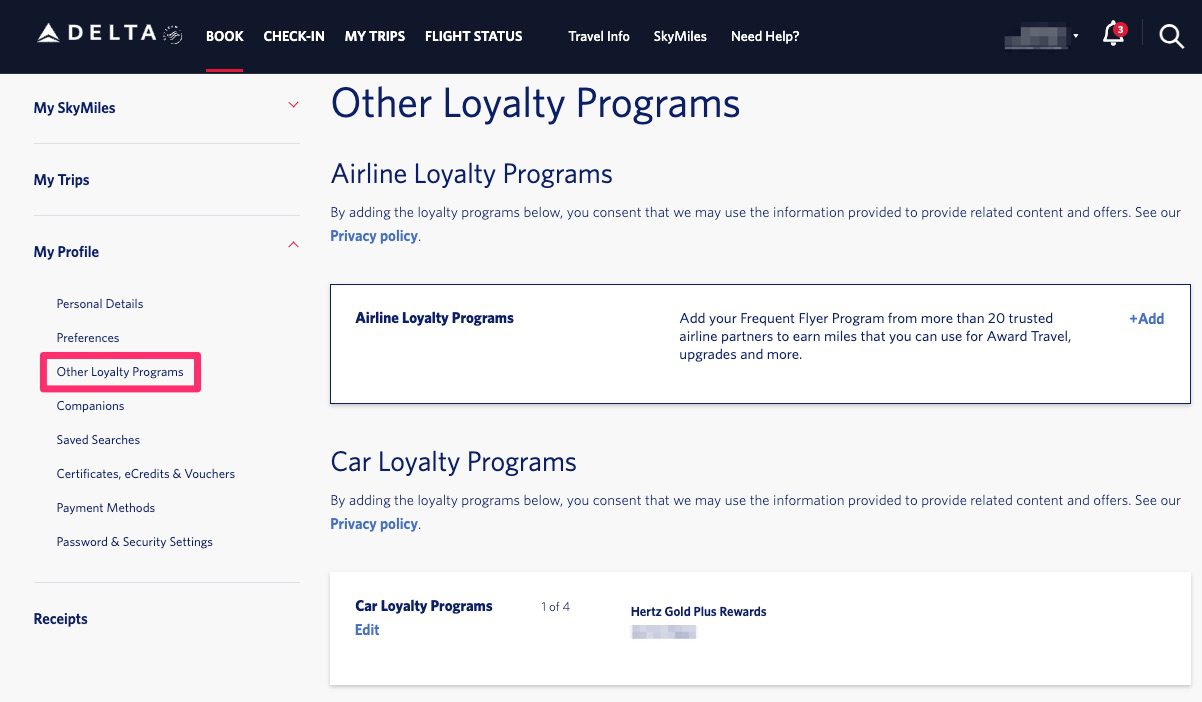Click the search magnifier icon
Screen dimensions: 1202x702
(x=1171, y=37)
